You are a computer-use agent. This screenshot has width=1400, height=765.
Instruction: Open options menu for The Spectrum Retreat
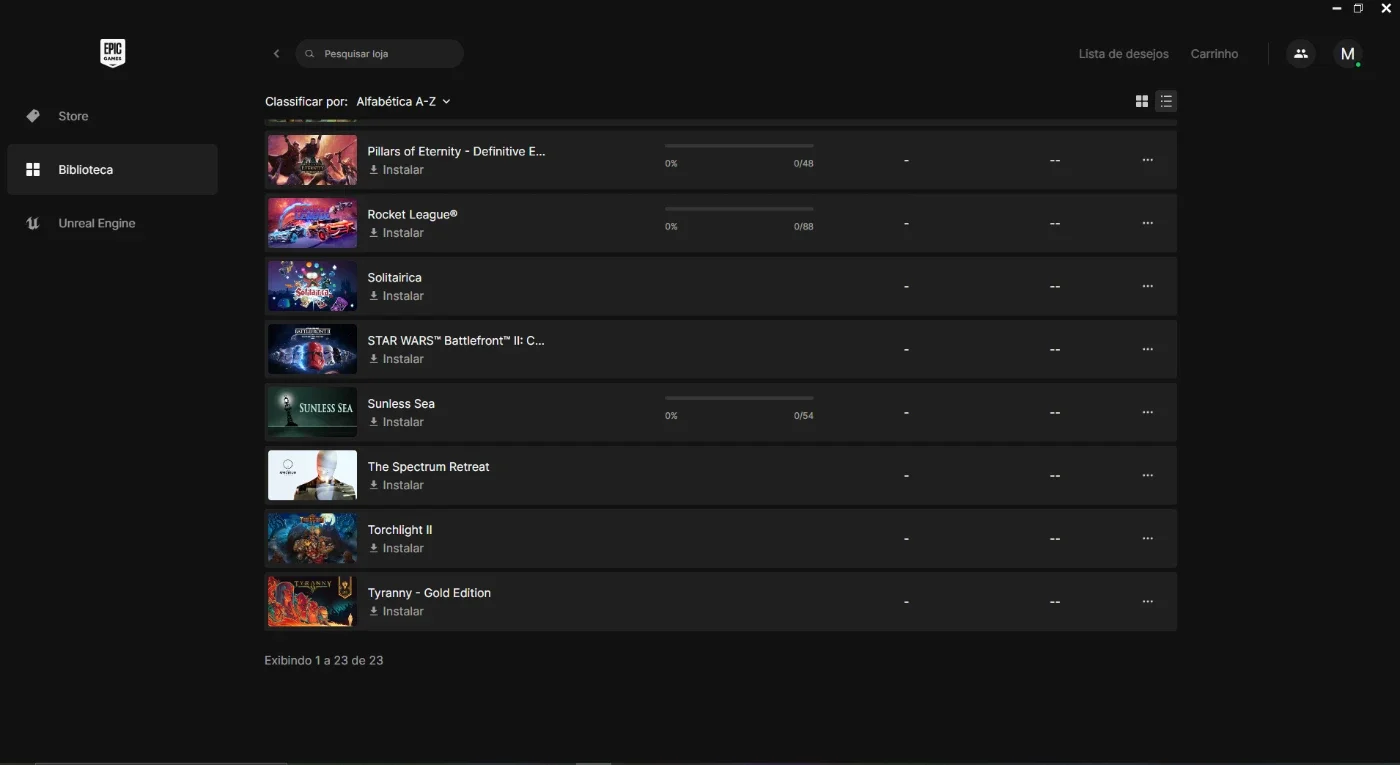1147,475
